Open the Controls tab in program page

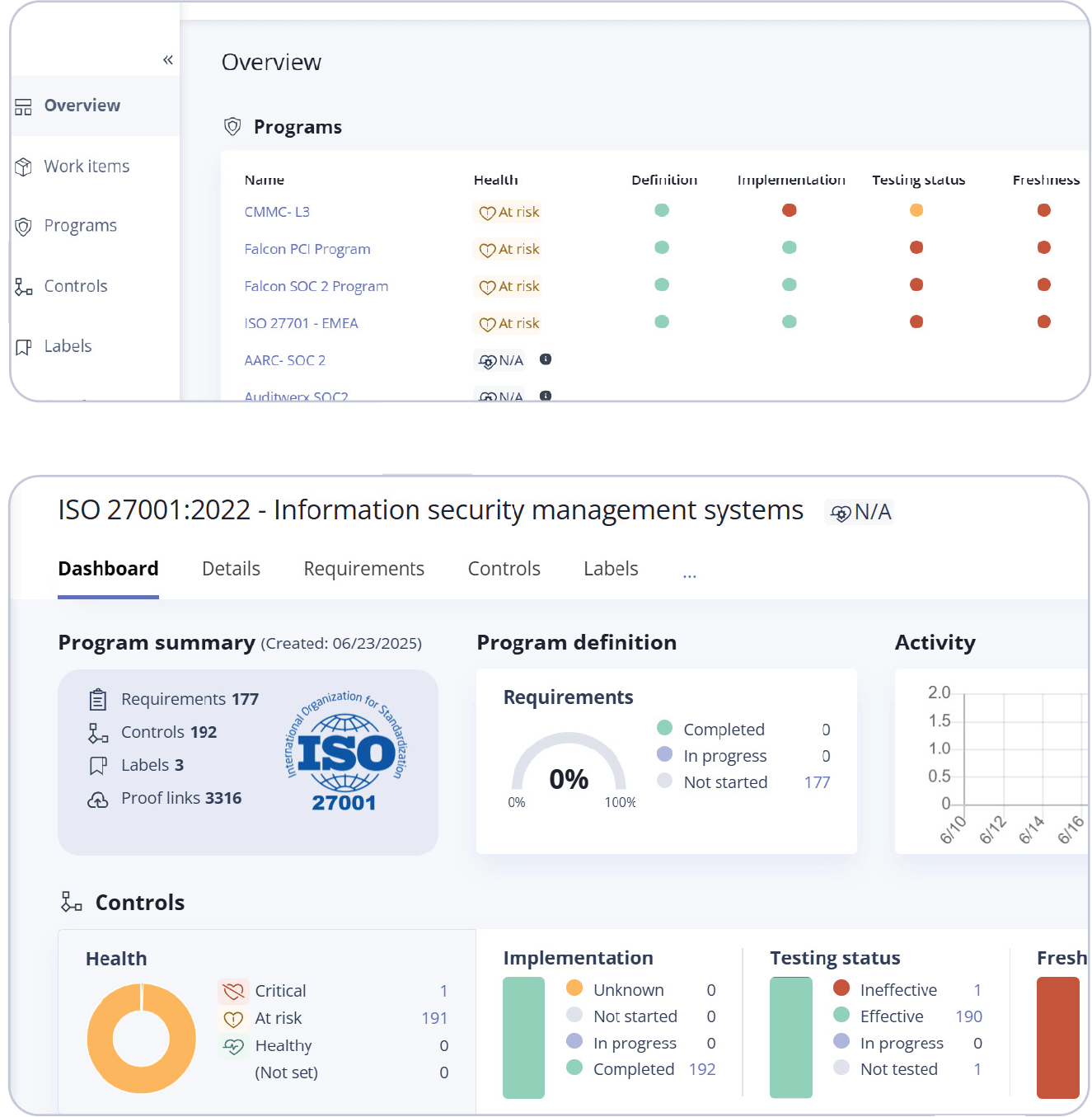click(504, 569)
